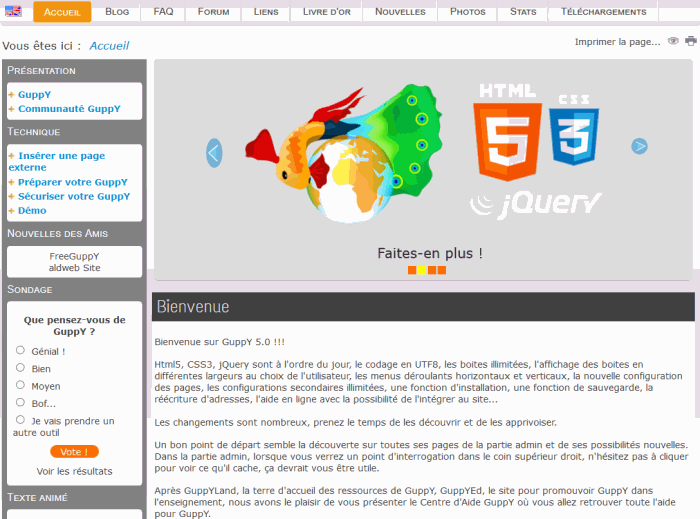Select the fourth slide indicator square
The width and height of the screenshot is (700, 519).
442,270
